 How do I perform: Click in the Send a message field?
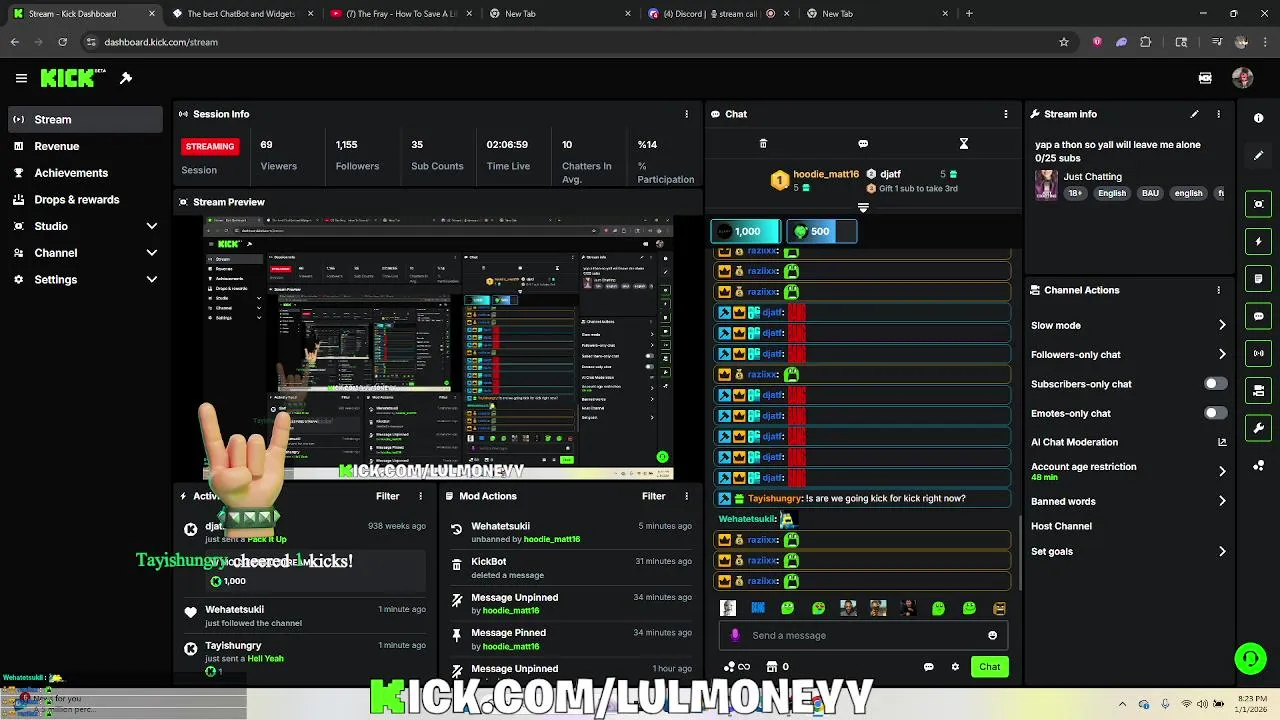coord(865,635)
